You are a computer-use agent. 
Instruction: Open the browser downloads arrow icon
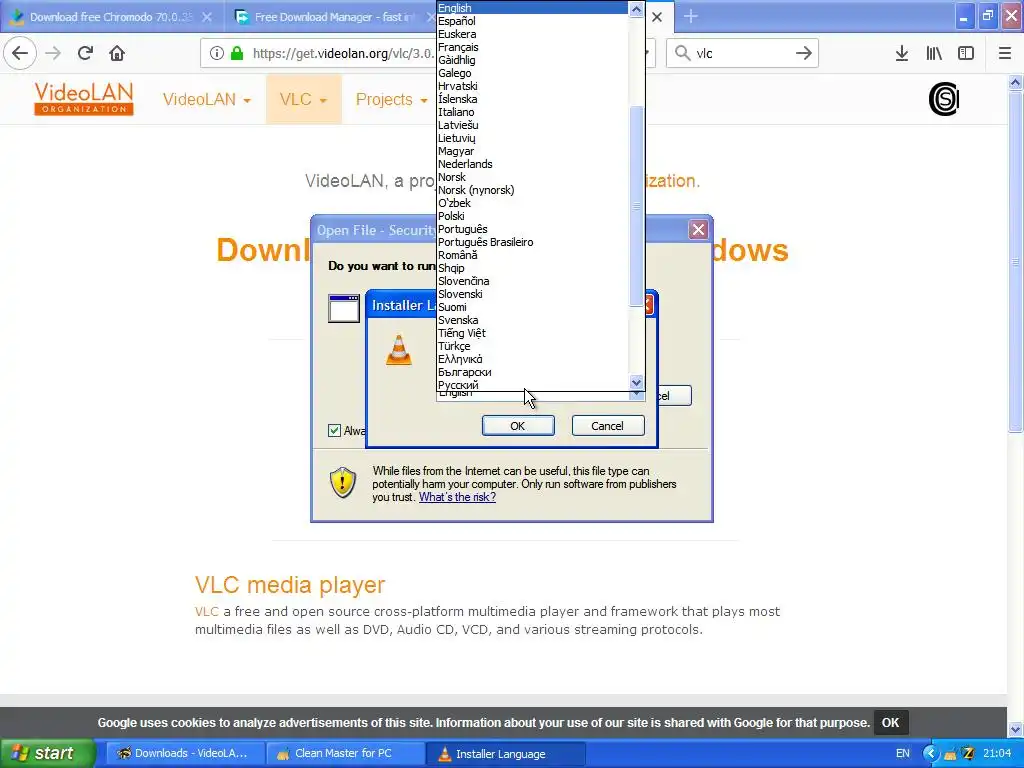[x=902, y=53]
